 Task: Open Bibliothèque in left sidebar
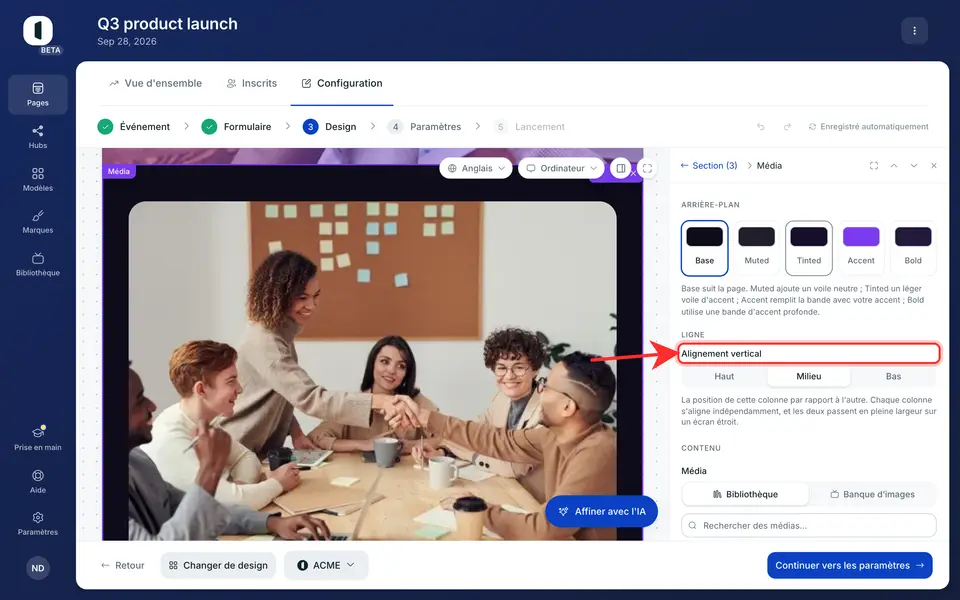click(38, 264)
